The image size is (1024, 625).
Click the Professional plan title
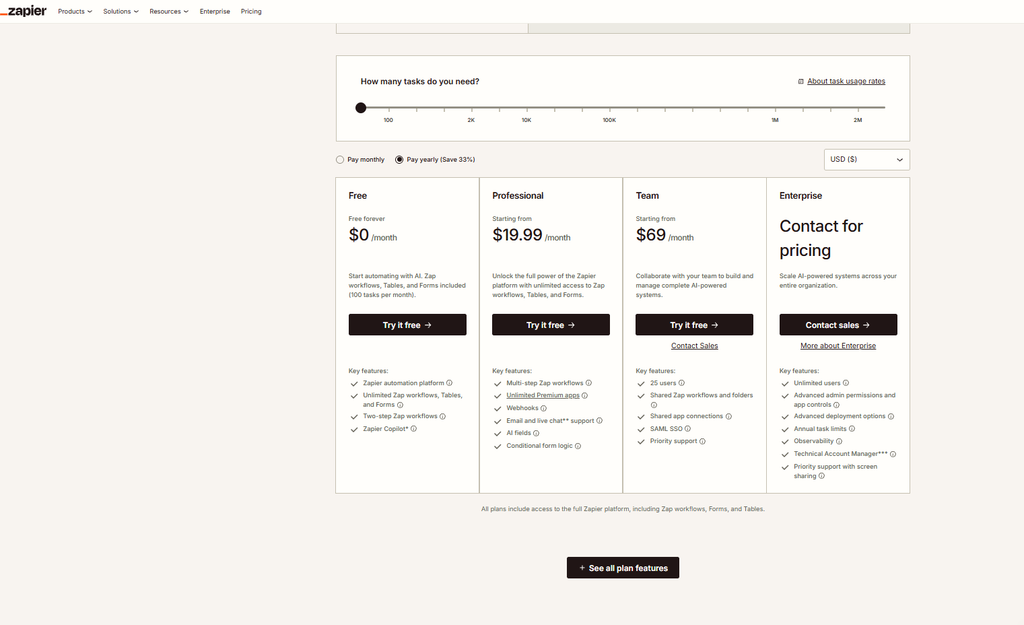[518, 196]
